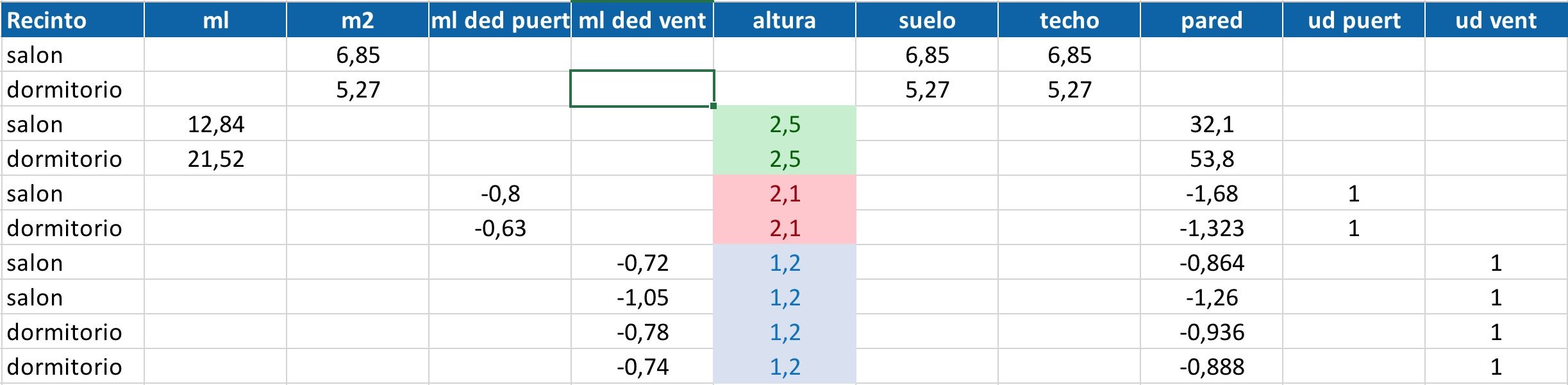This screenshot has width=1568, height=385.
Task: Select the m2 cell with value 6,85
Action: [357, 55]
